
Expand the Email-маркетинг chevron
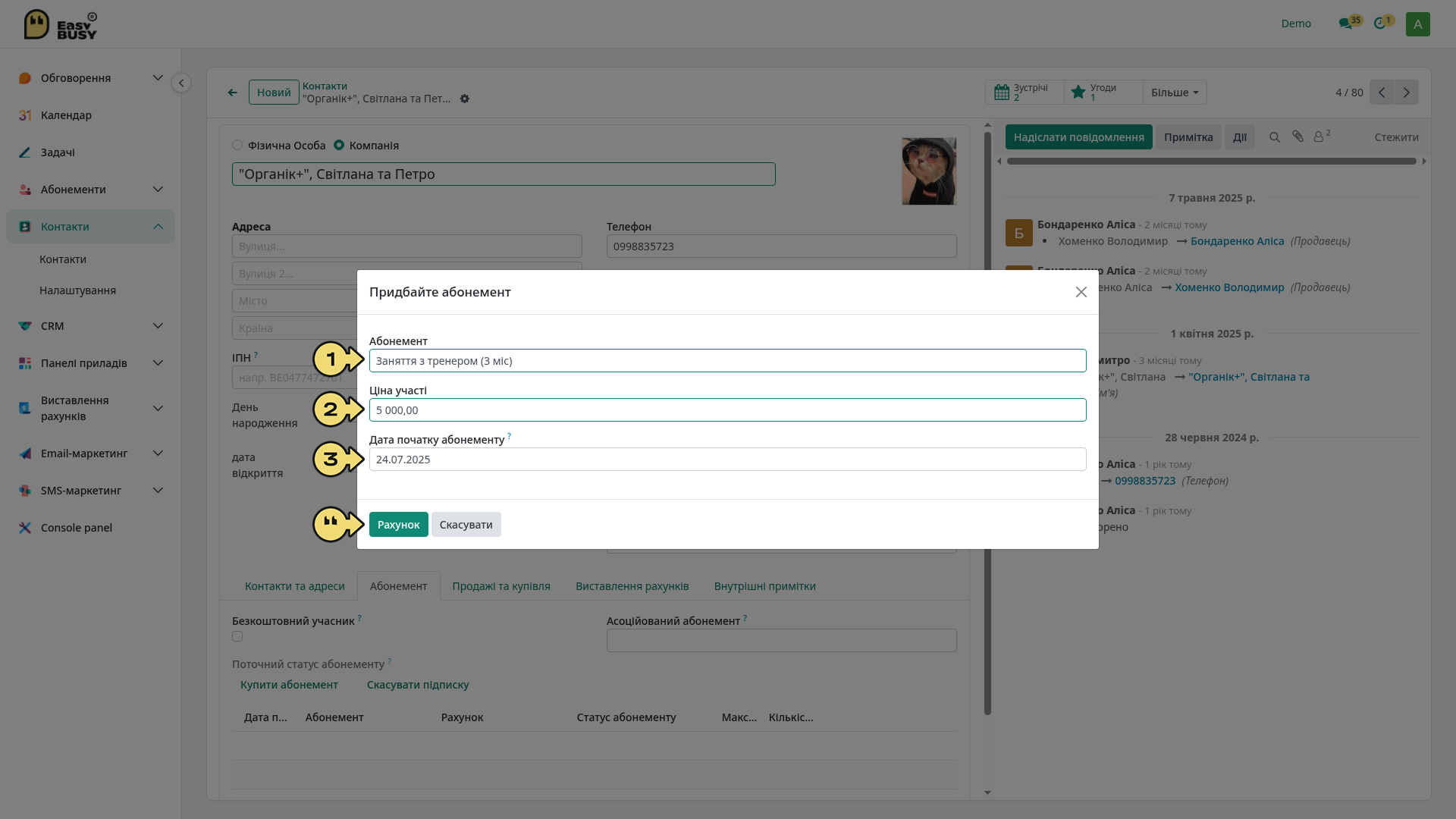158,453
